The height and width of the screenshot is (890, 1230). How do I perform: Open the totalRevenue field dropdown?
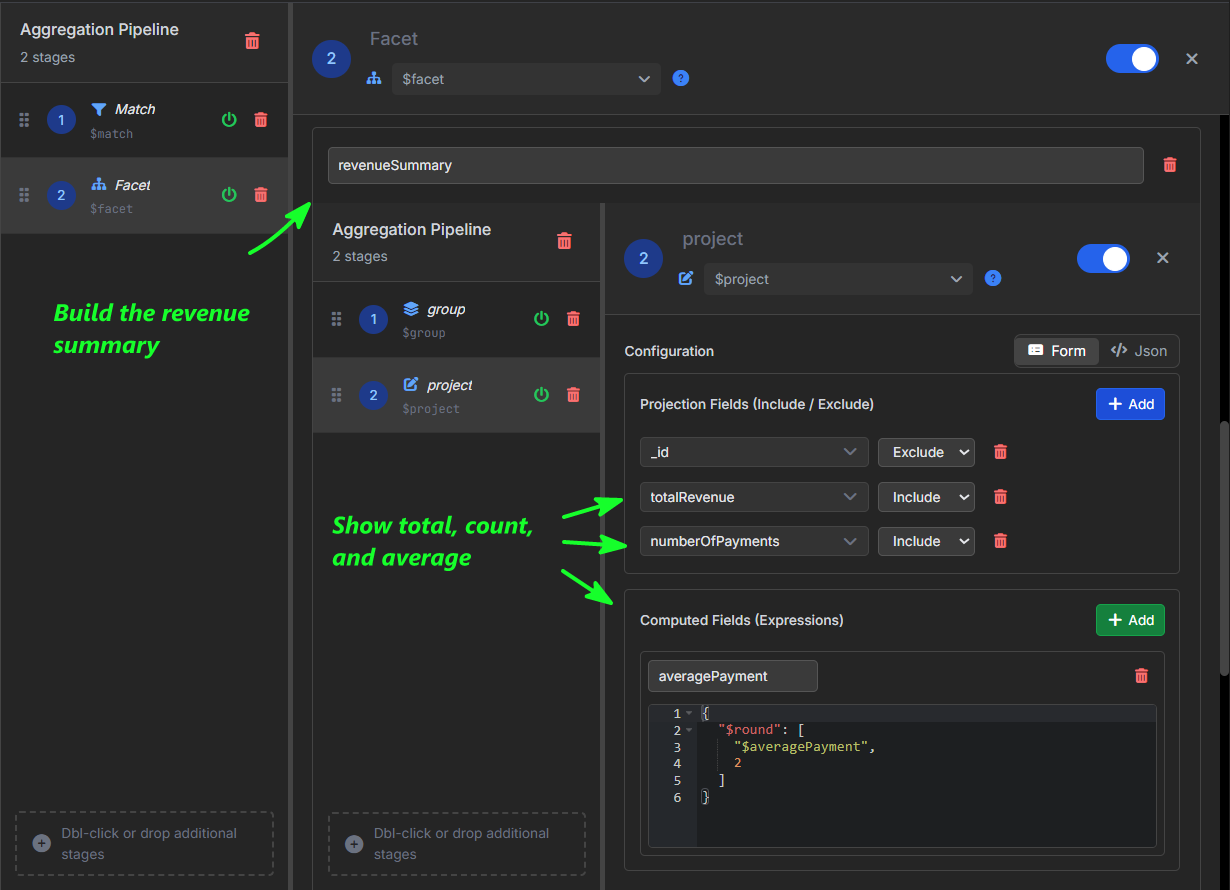pyautogui.click(x=754, y=497)
